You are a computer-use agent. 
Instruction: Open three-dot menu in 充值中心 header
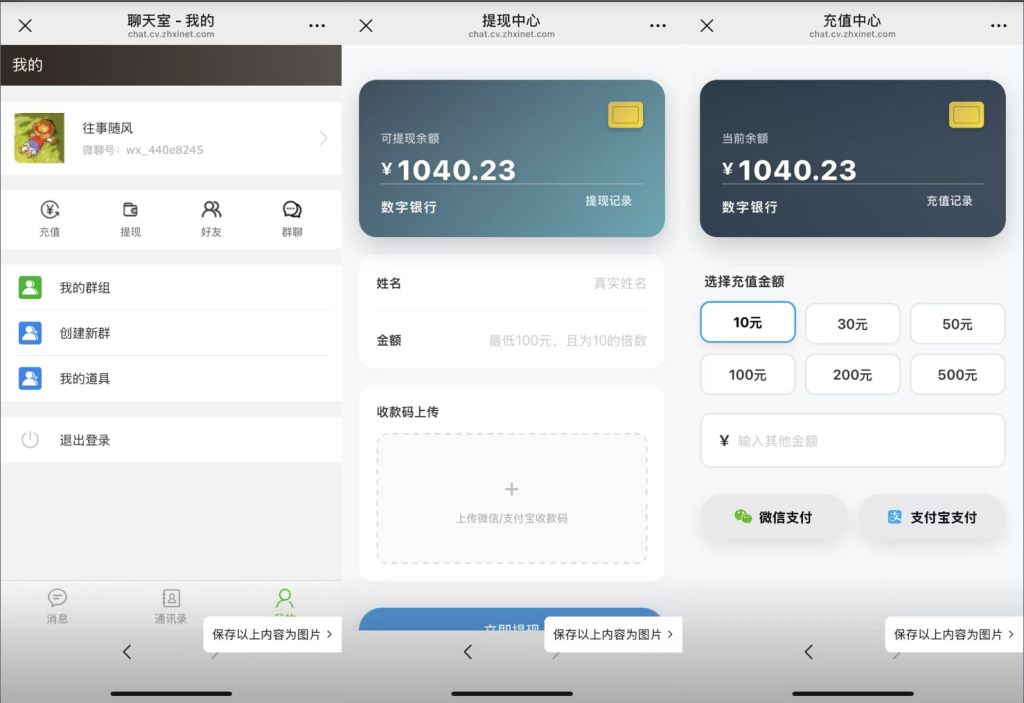[x=998, y=26]
